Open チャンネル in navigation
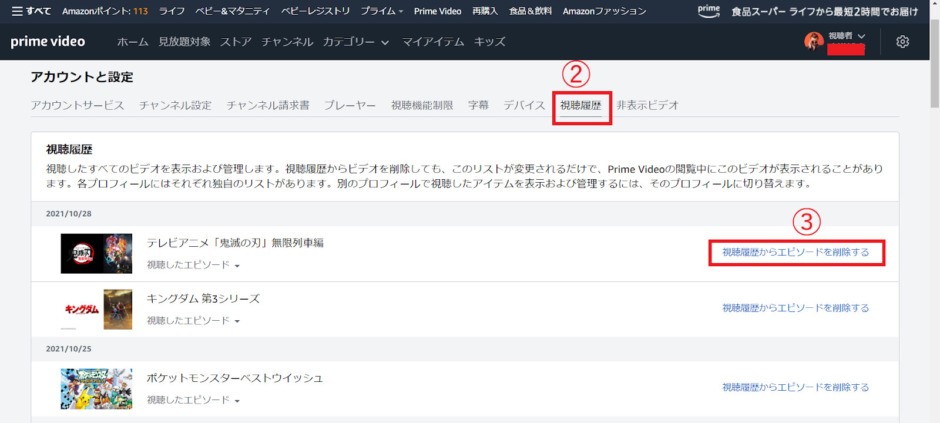940x423 pixels. (x=287, y=42)
